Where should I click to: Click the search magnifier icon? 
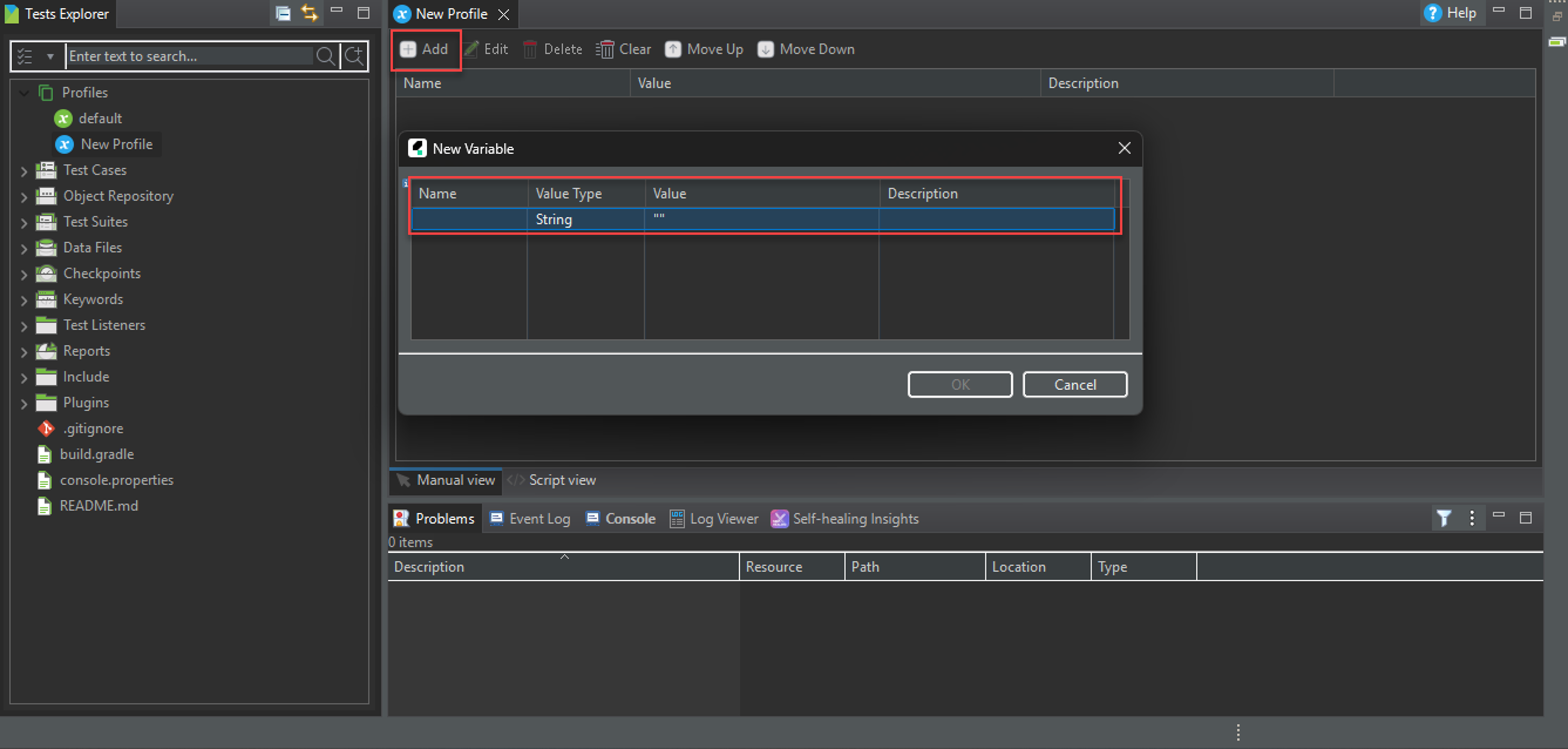coord(326,56)
